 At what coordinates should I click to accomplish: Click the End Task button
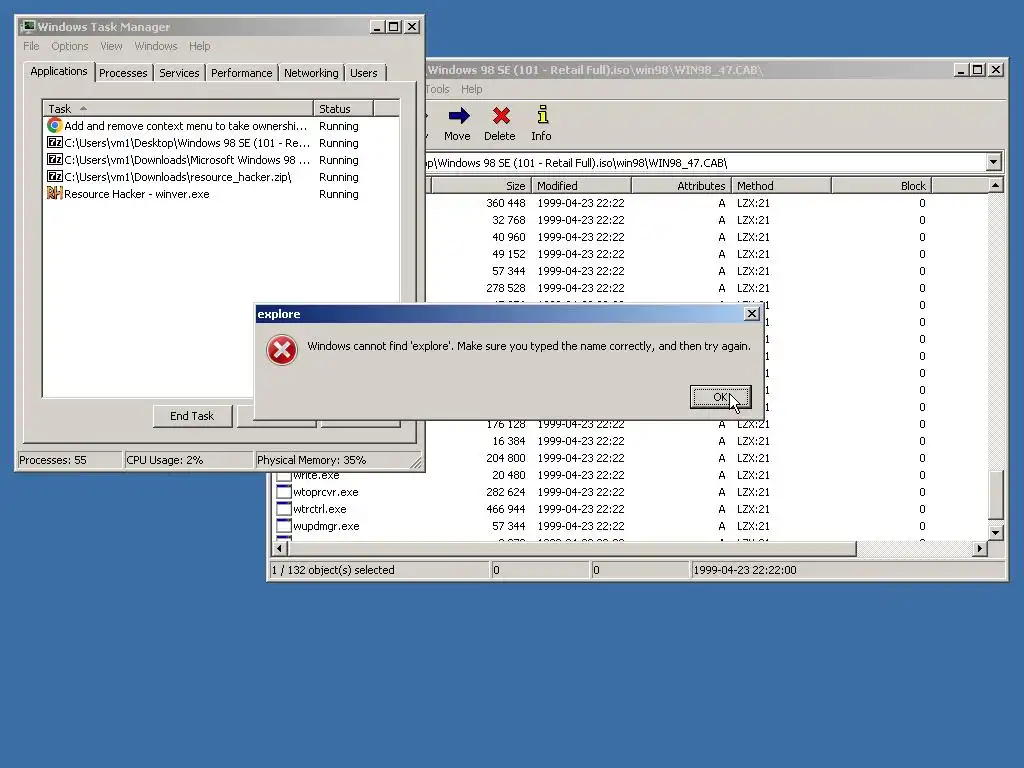(x=192, y=416)
